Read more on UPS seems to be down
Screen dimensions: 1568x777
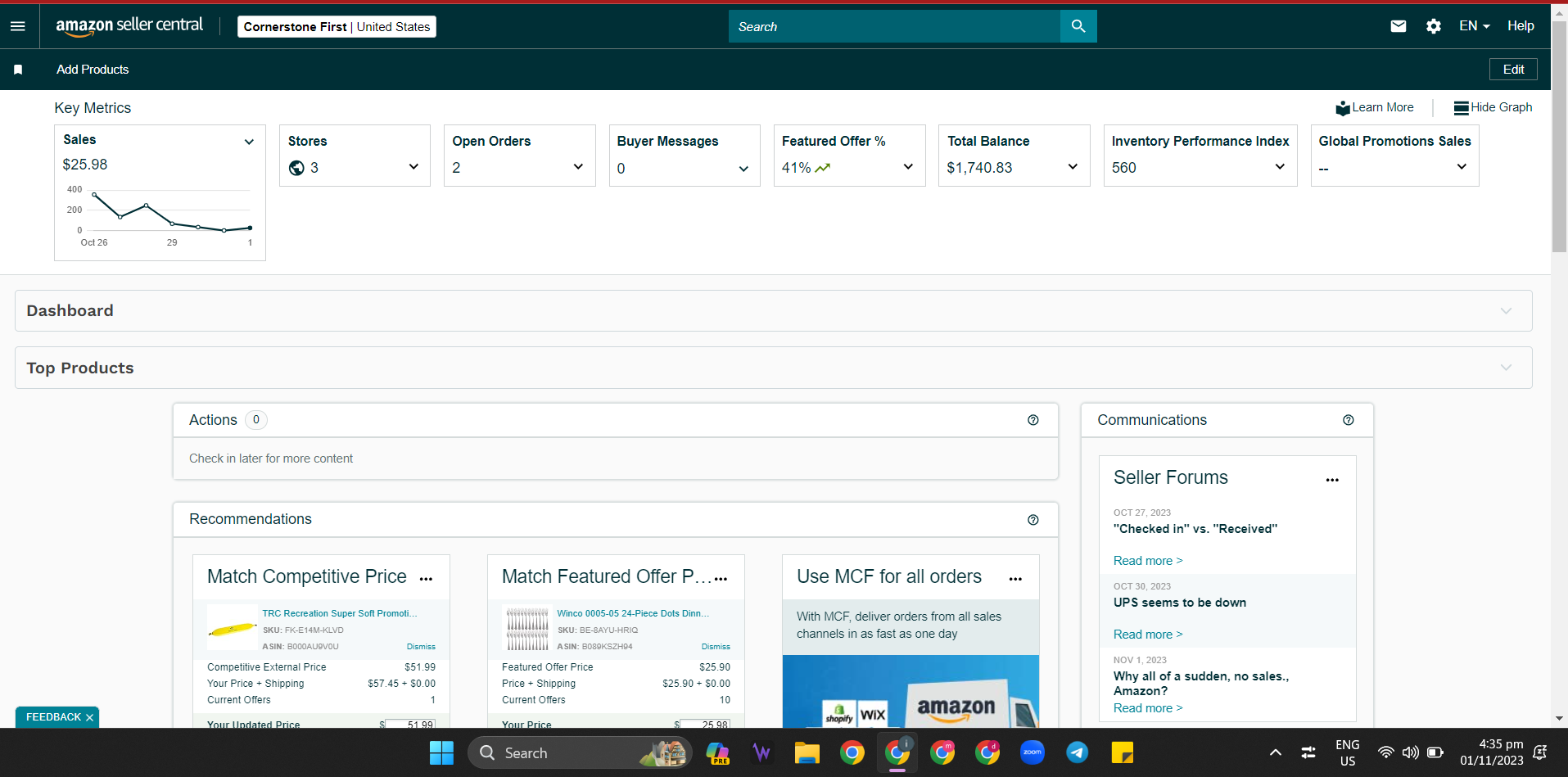click(1148, 635)
